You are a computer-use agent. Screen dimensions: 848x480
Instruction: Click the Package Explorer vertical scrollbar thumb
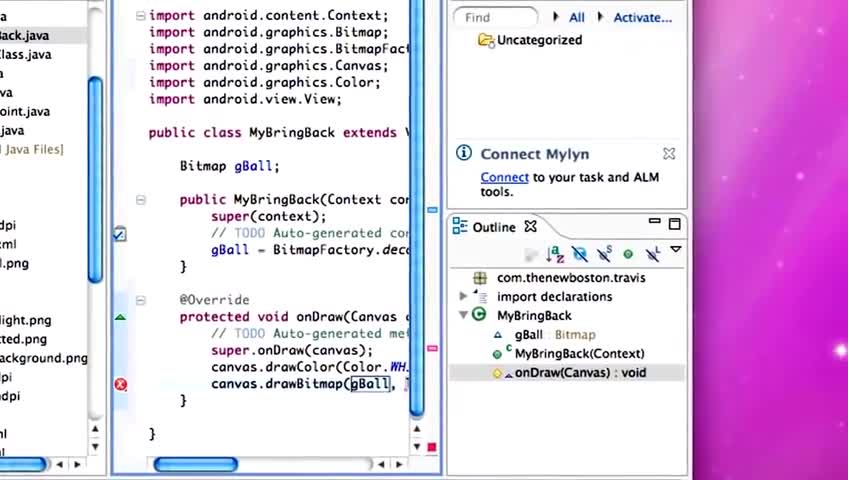95,179
